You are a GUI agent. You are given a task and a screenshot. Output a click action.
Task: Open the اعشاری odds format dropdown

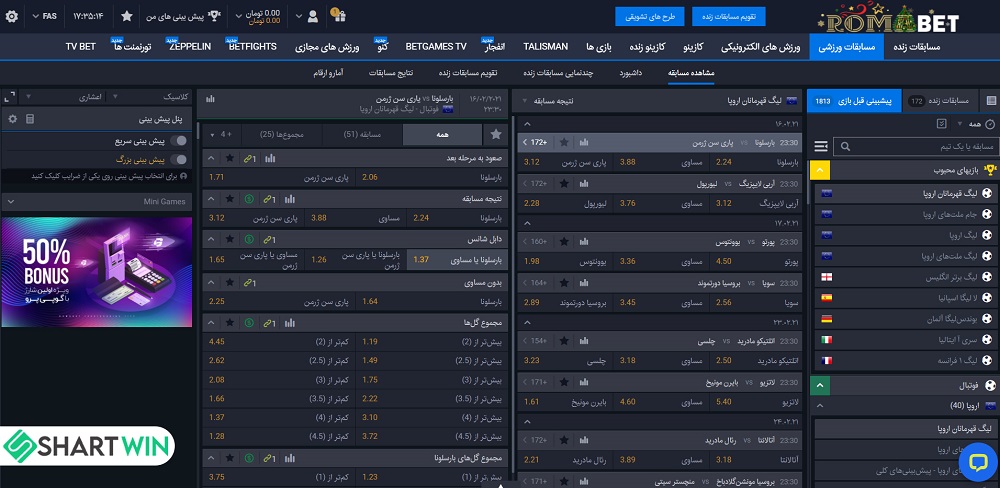61,97
